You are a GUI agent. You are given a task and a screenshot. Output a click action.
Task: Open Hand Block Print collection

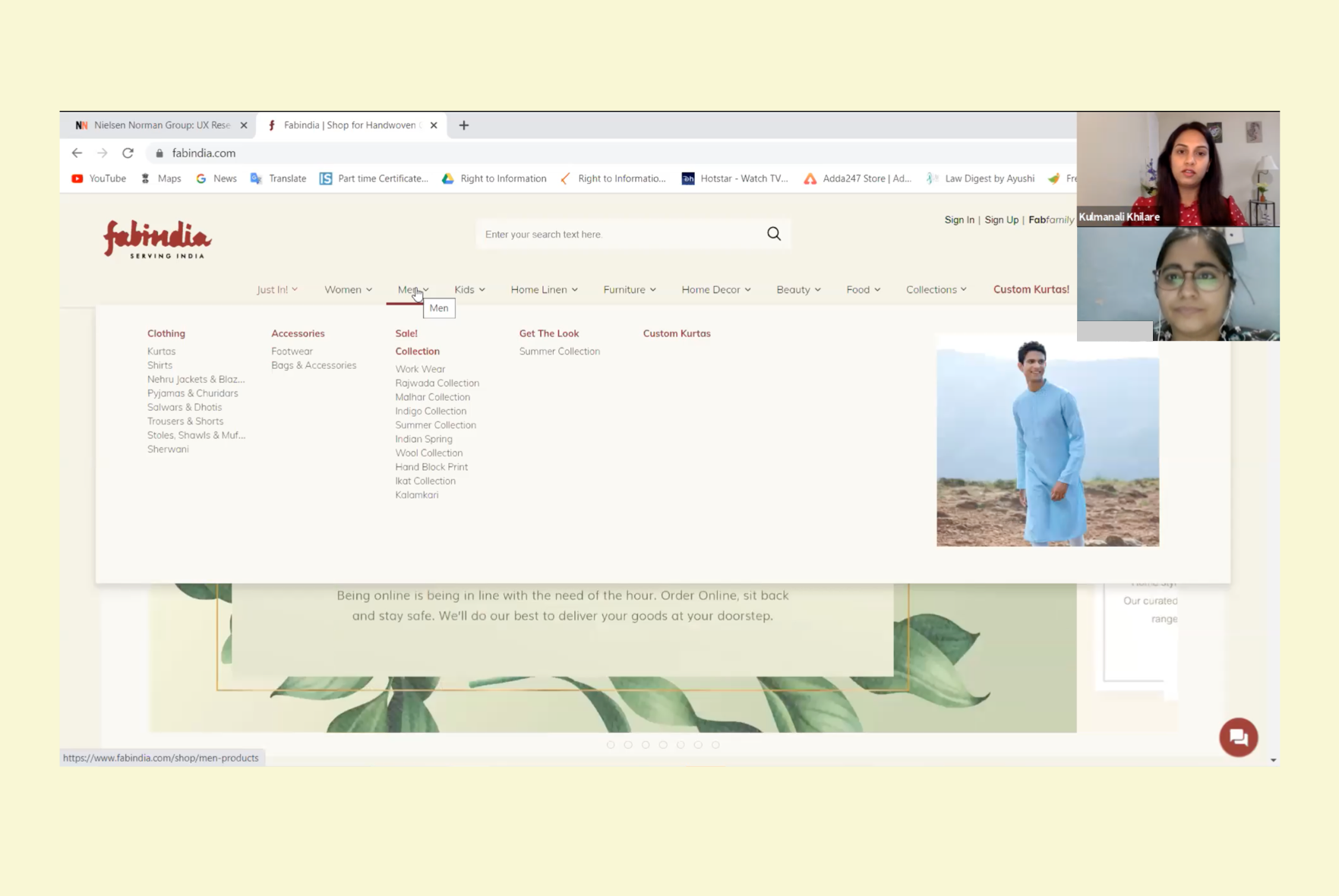431,467
